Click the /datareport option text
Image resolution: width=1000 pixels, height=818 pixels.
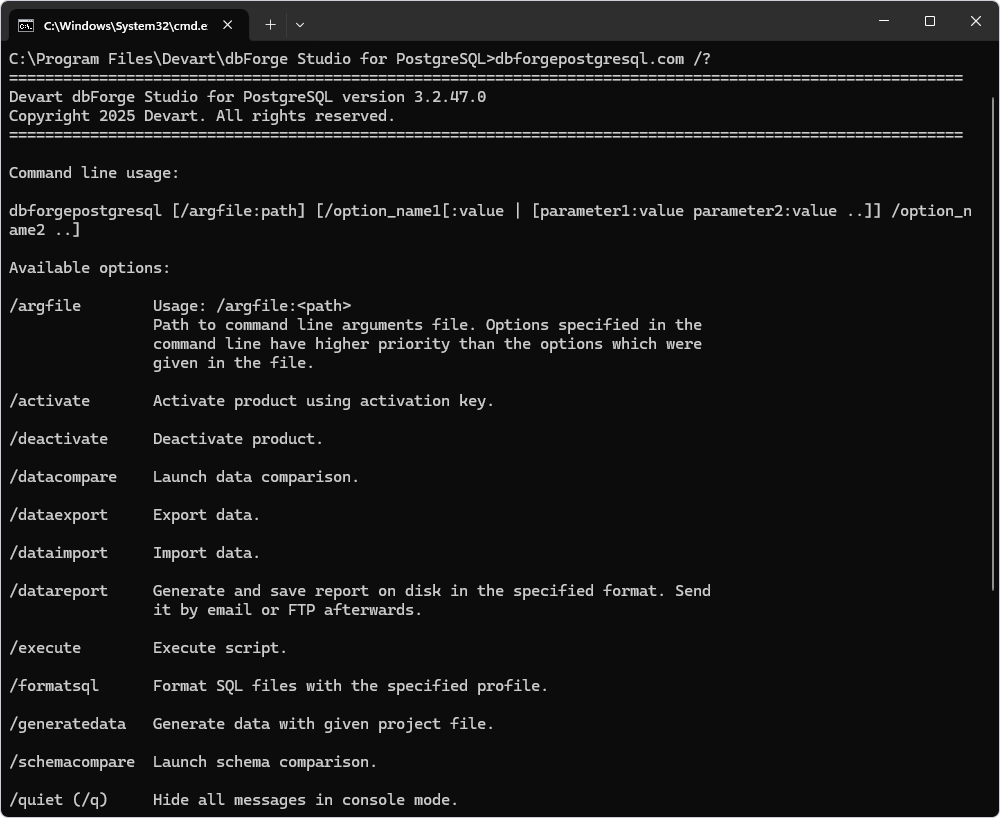tap(58, 591)
